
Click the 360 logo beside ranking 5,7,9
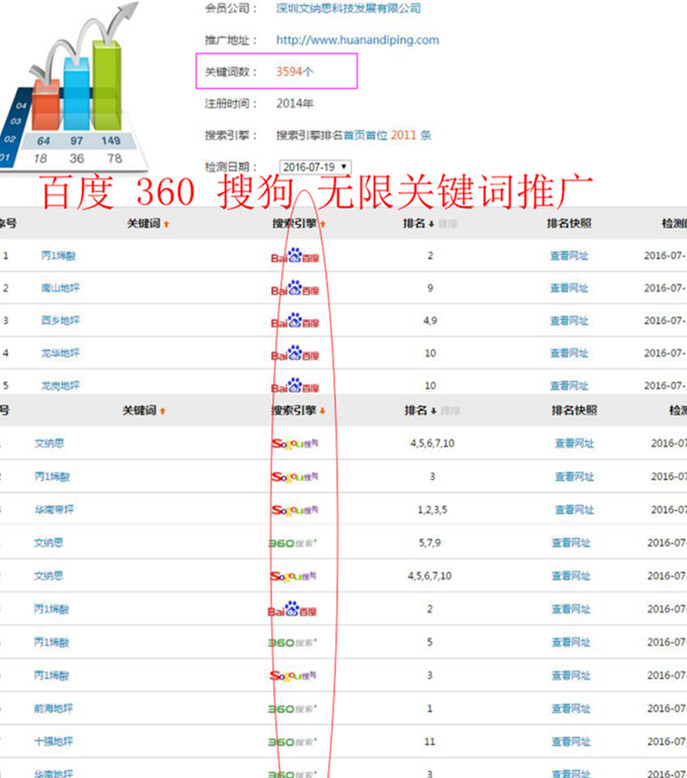(x=292, y=543)
